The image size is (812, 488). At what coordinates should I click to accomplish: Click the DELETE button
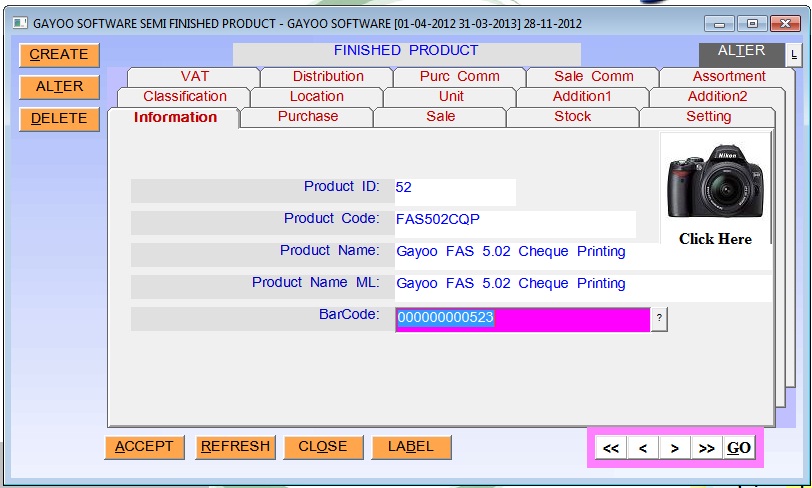(59, 119)
